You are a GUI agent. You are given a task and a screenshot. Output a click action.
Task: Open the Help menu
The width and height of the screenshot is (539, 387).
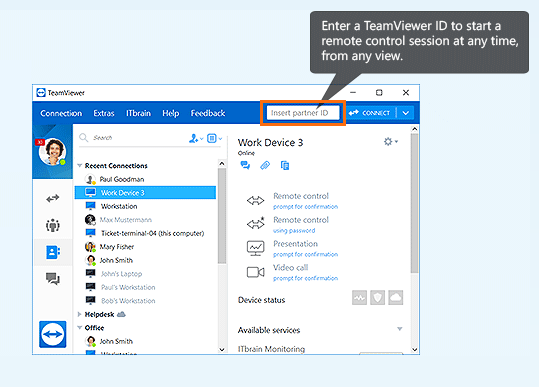tap(170, 113)
